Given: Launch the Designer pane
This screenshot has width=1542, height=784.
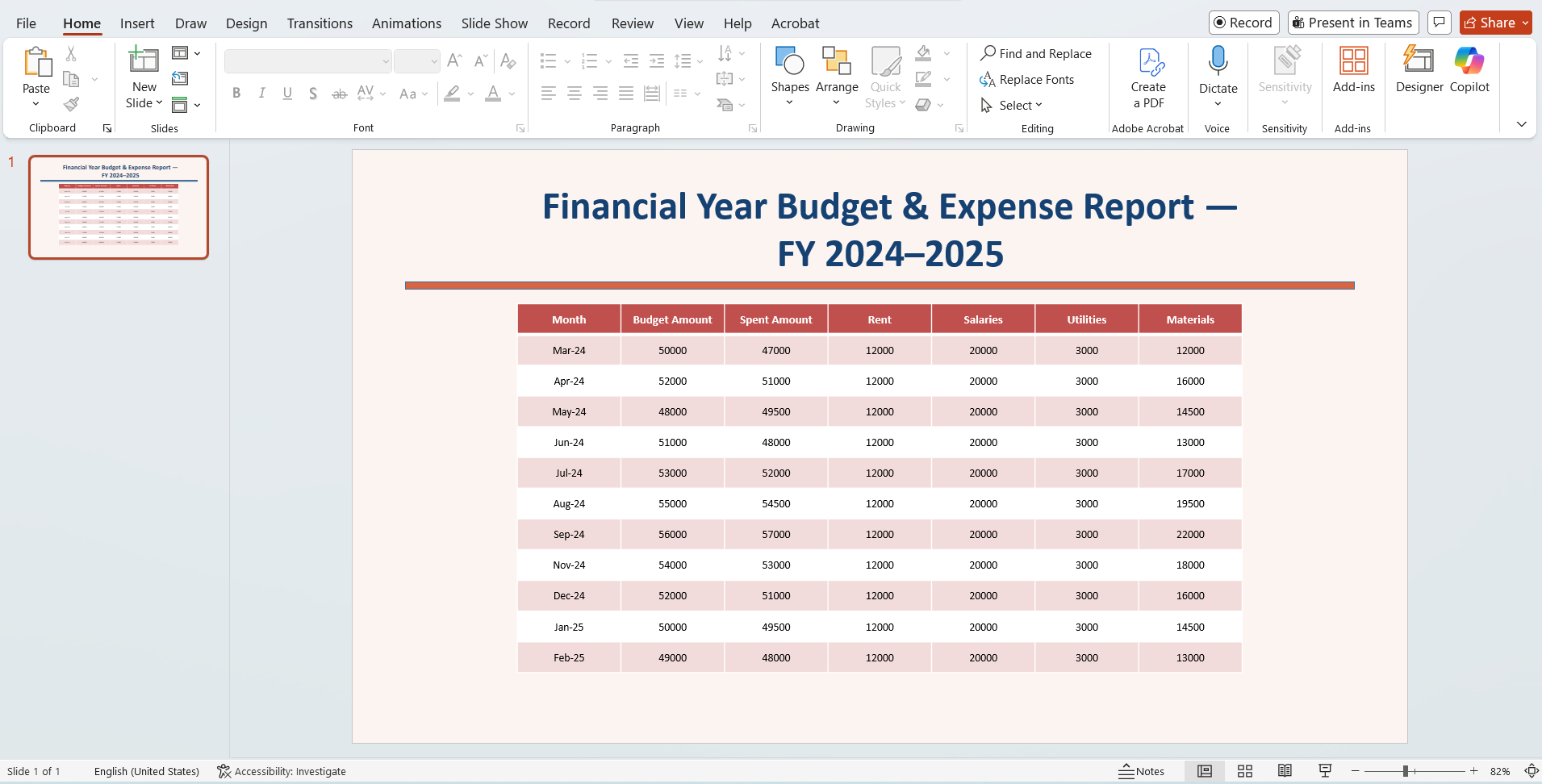Looking at the screenshot, I should [1419, 70].
